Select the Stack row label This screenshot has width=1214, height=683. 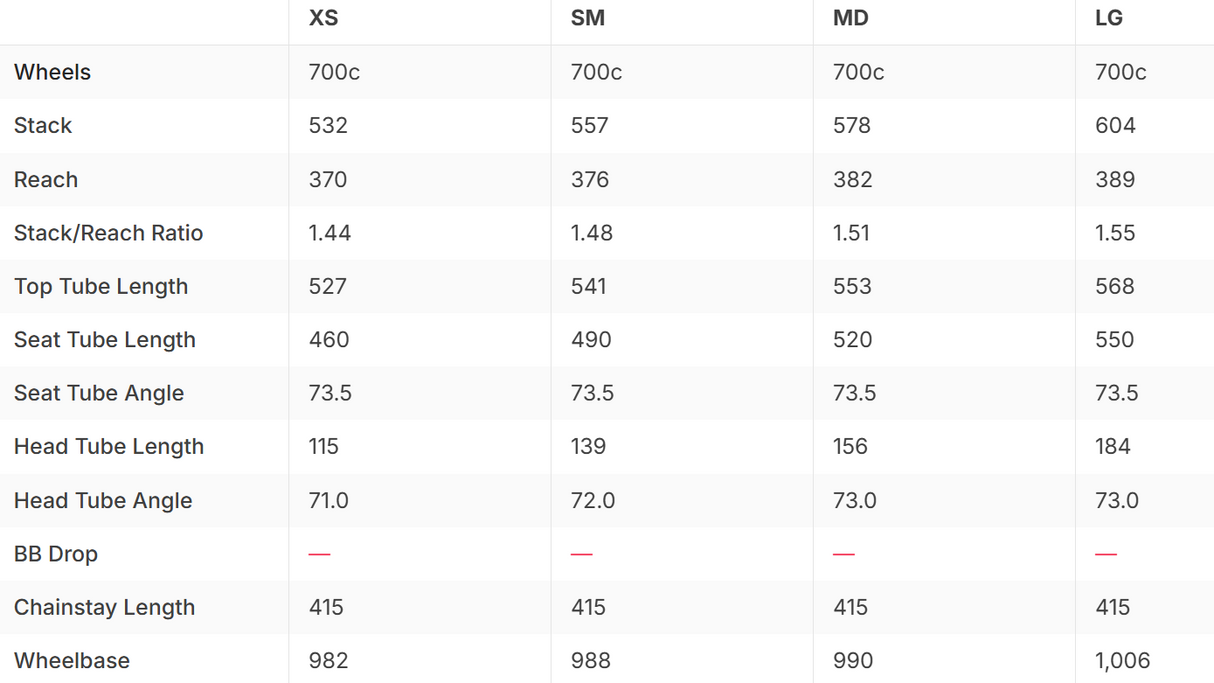click(43, 126)
